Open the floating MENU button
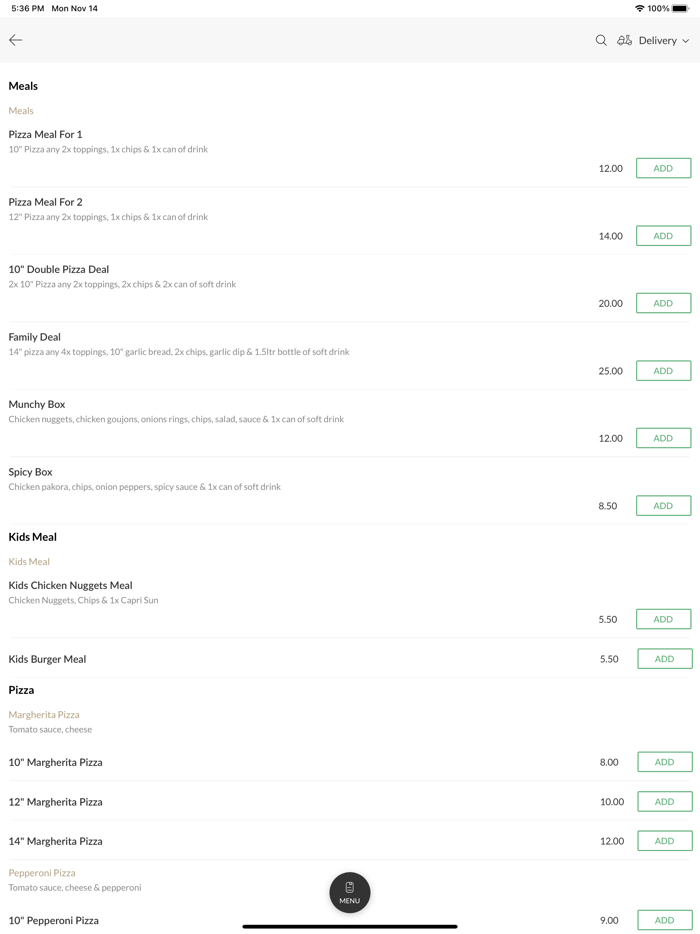This screenshot has width=700, height=934. [x=350, y=892]
